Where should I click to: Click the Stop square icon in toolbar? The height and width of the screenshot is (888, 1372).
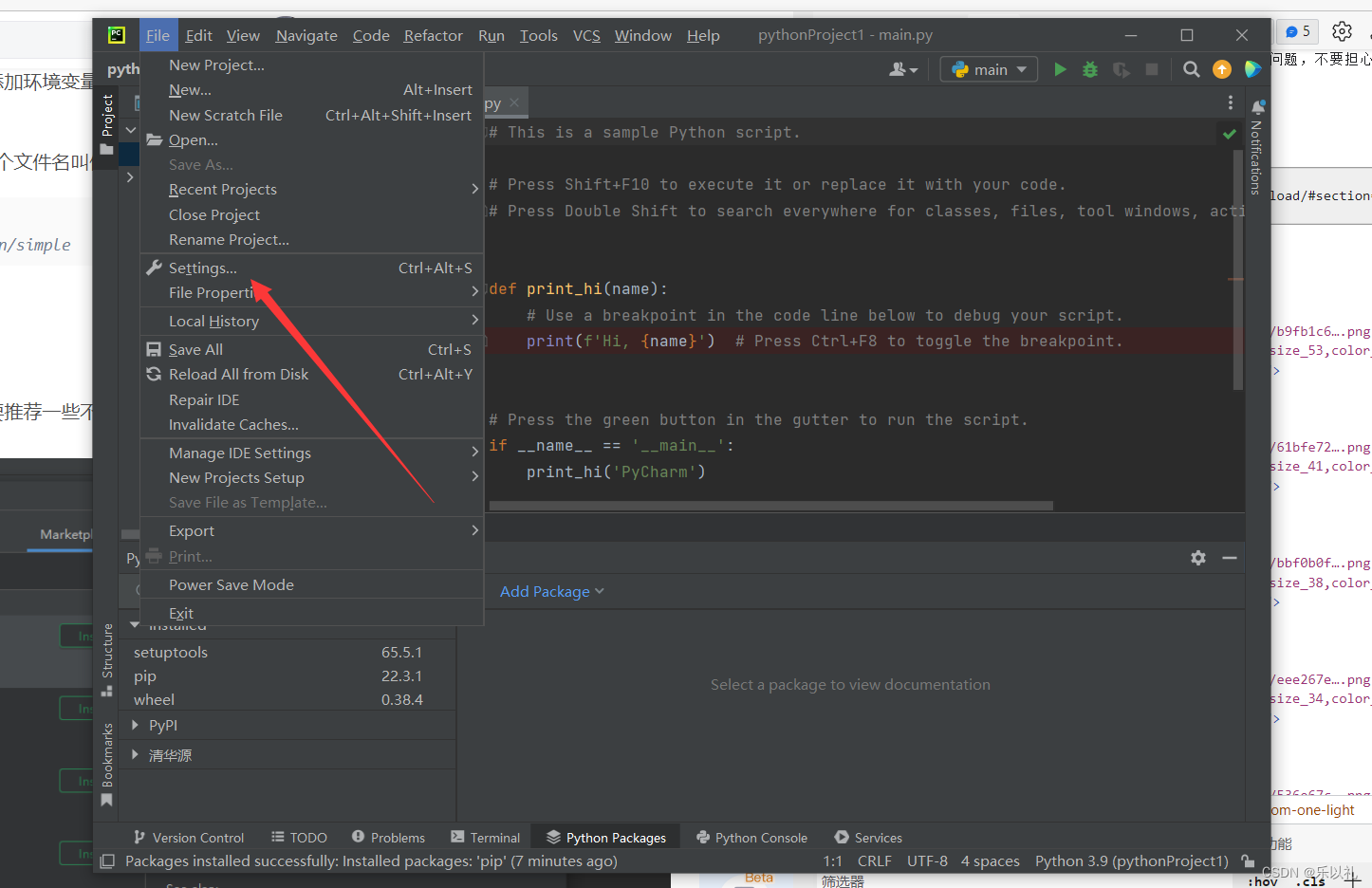tap(1152, 69)
